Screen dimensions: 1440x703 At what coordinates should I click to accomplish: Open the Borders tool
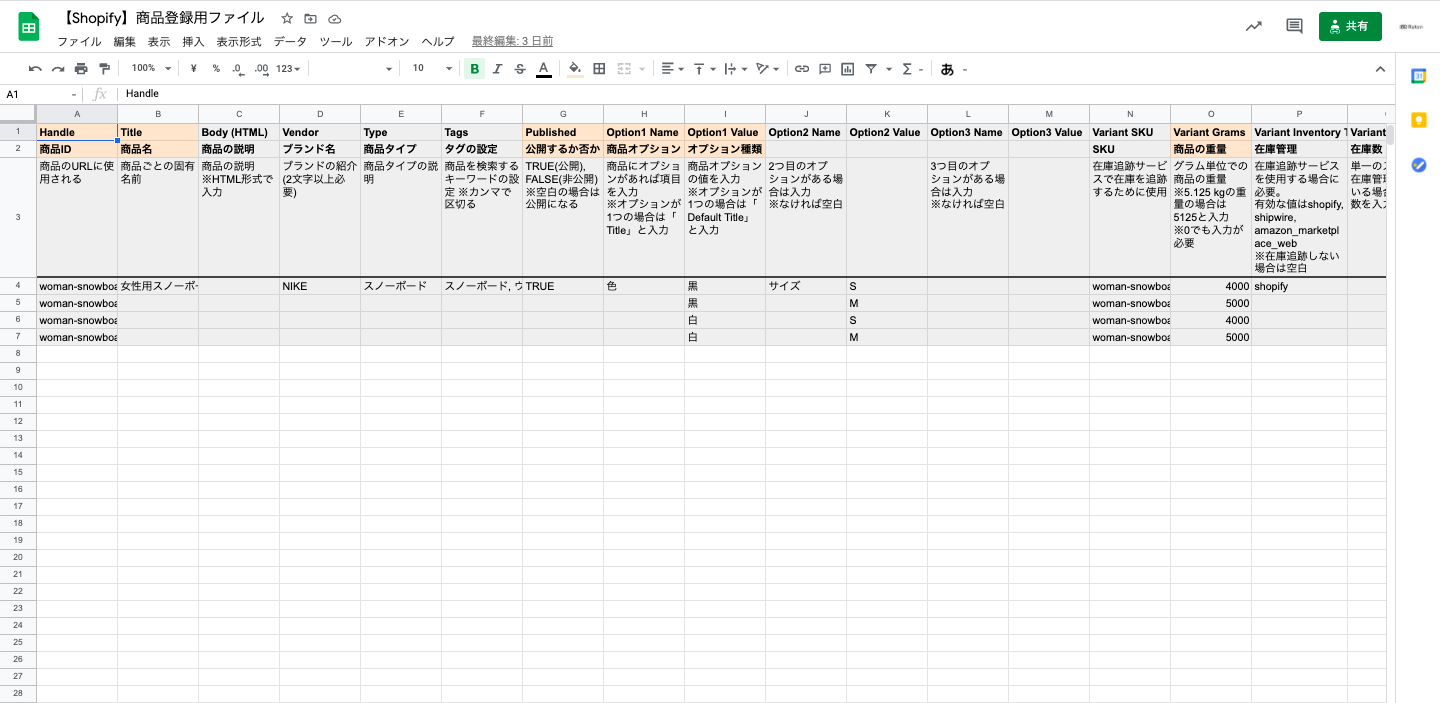tap(599, 69)
